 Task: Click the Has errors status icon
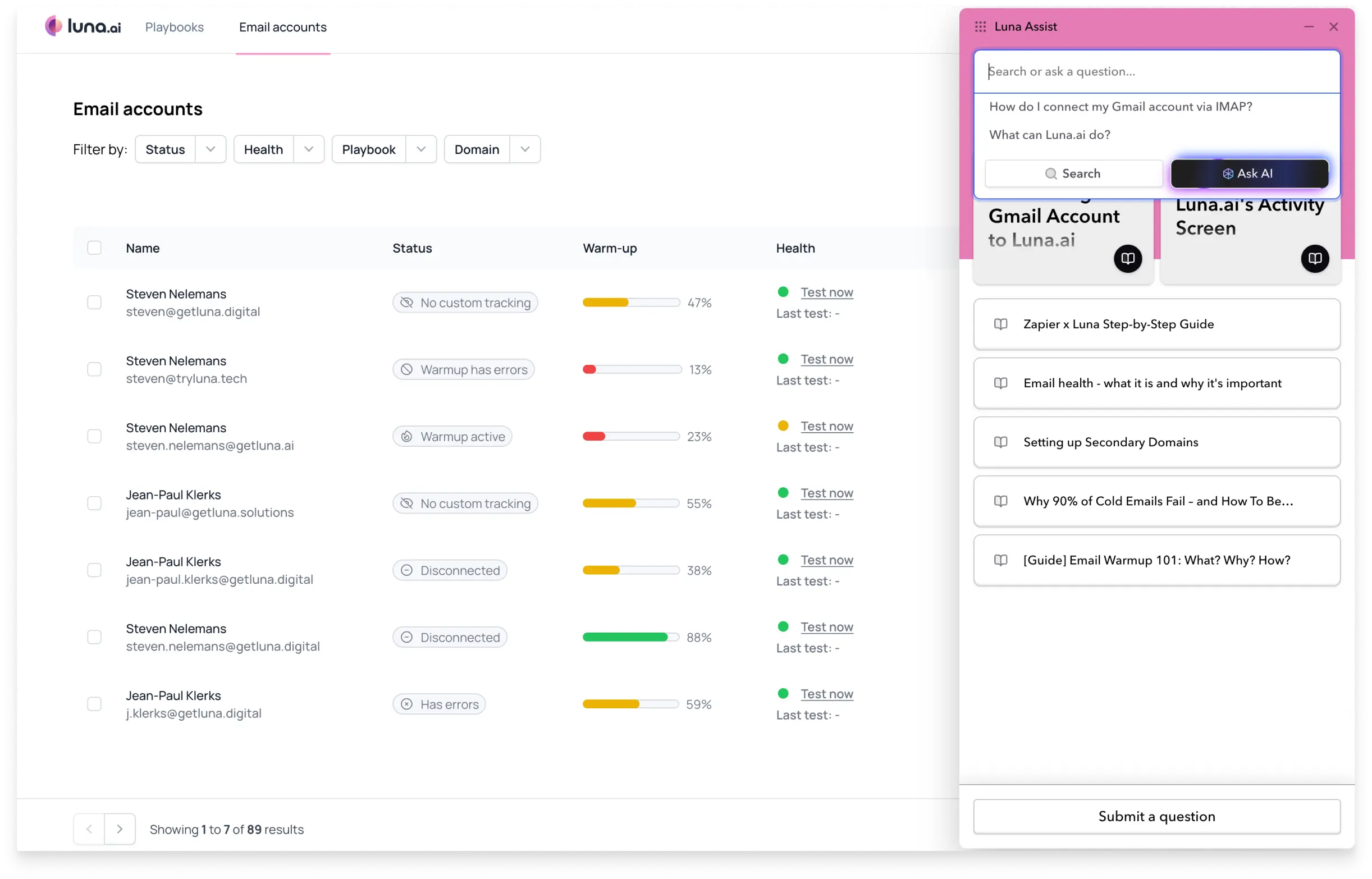click(x=406, y=704)
